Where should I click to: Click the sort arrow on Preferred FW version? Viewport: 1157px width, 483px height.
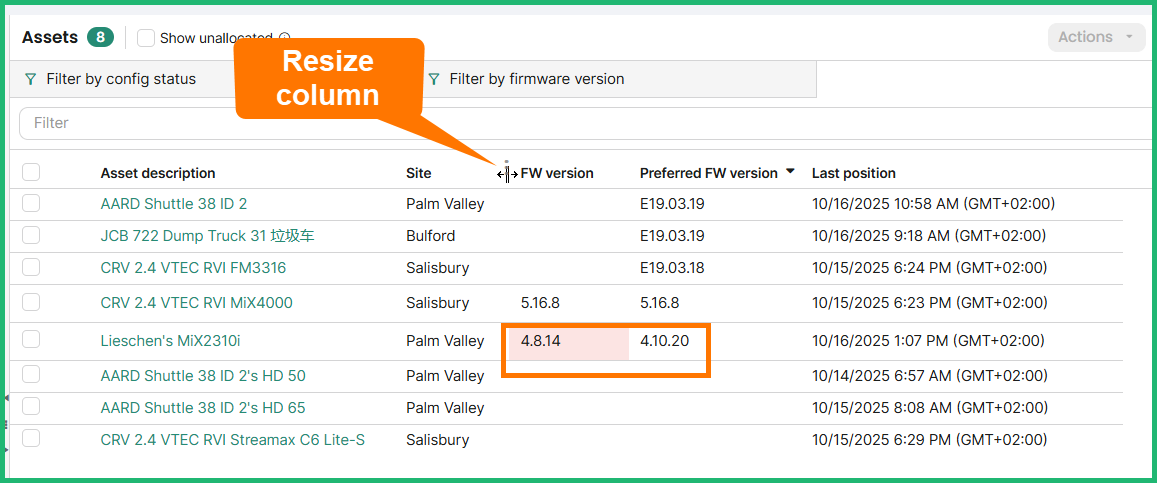(x=791, y=172)
